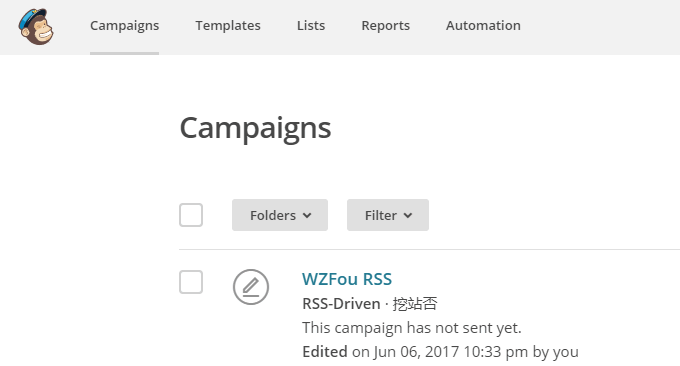Screen dimensions: 680x366
Task: Click the Edited Jun 06, 2017 timestamp line
Action: 440,352
